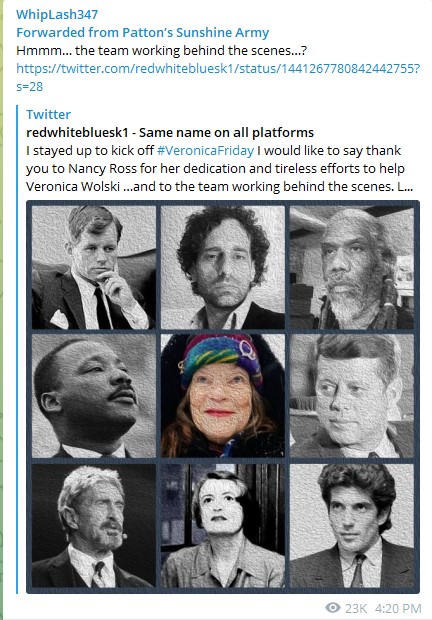Click the blue link preview sidebar line
The width and height of the screenshot is (432, 620).
point(17,349)
